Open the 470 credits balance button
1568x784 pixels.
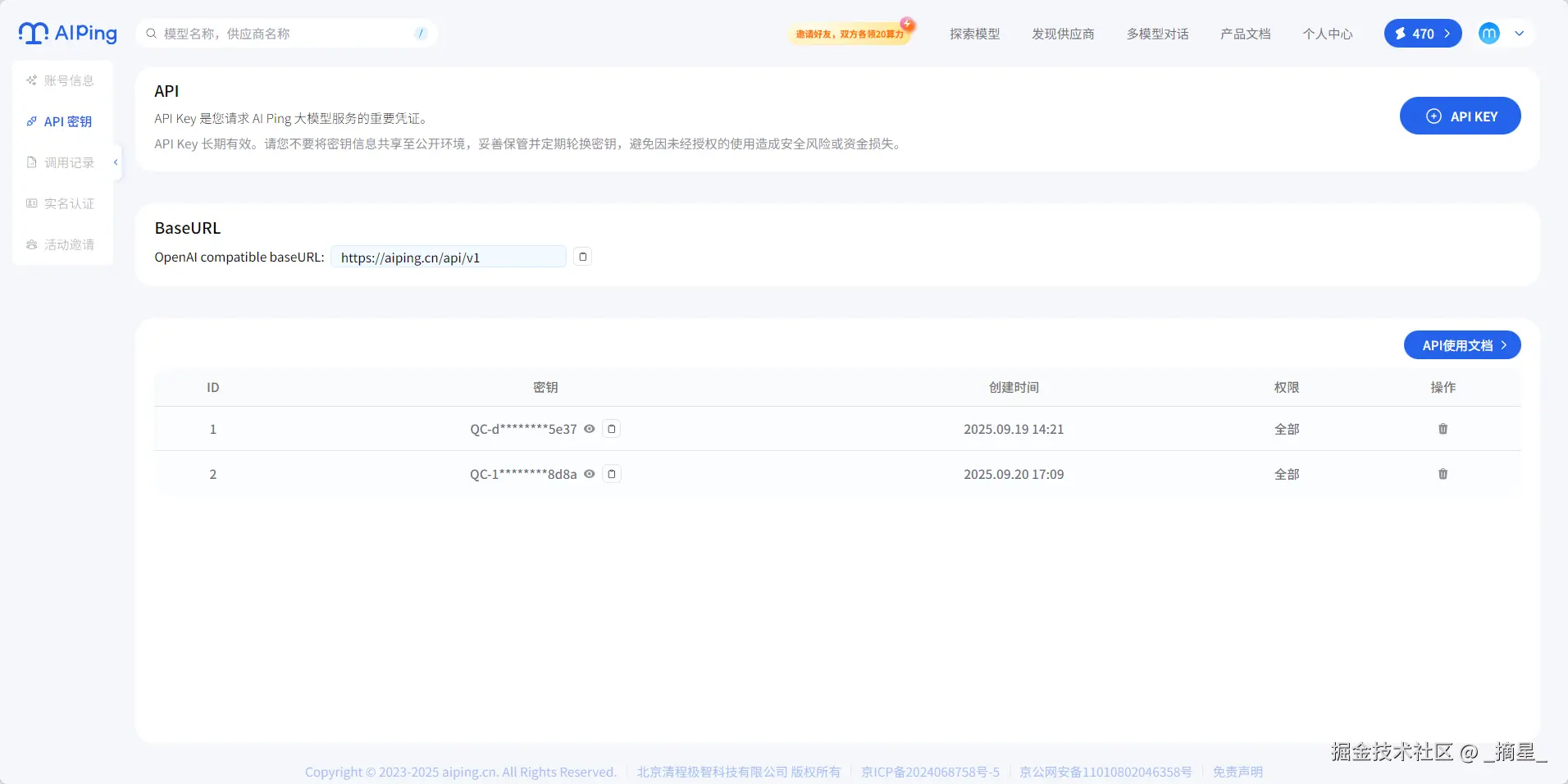pos(1423,34)
